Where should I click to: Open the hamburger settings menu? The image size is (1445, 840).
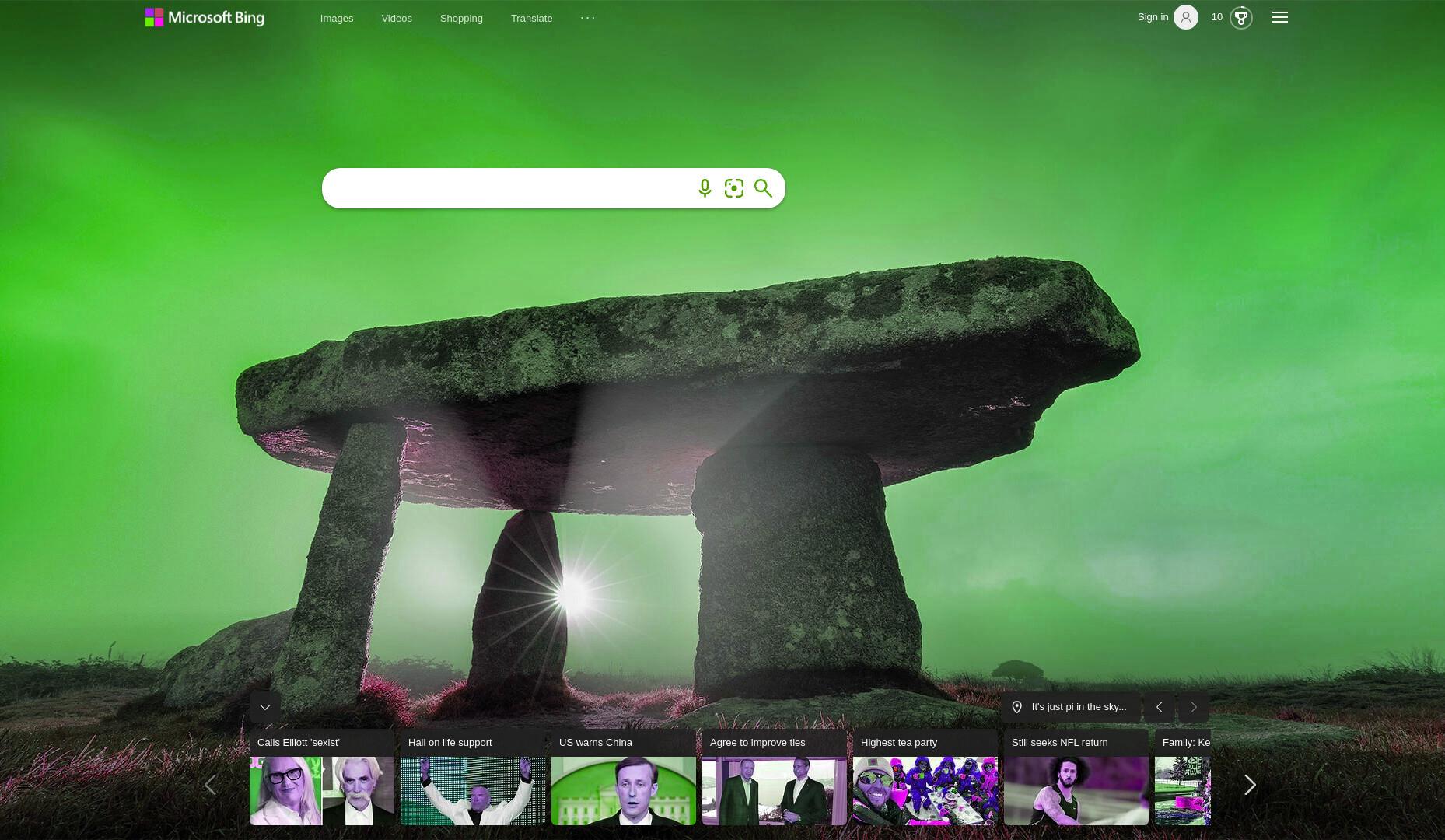pos(1280,17)
